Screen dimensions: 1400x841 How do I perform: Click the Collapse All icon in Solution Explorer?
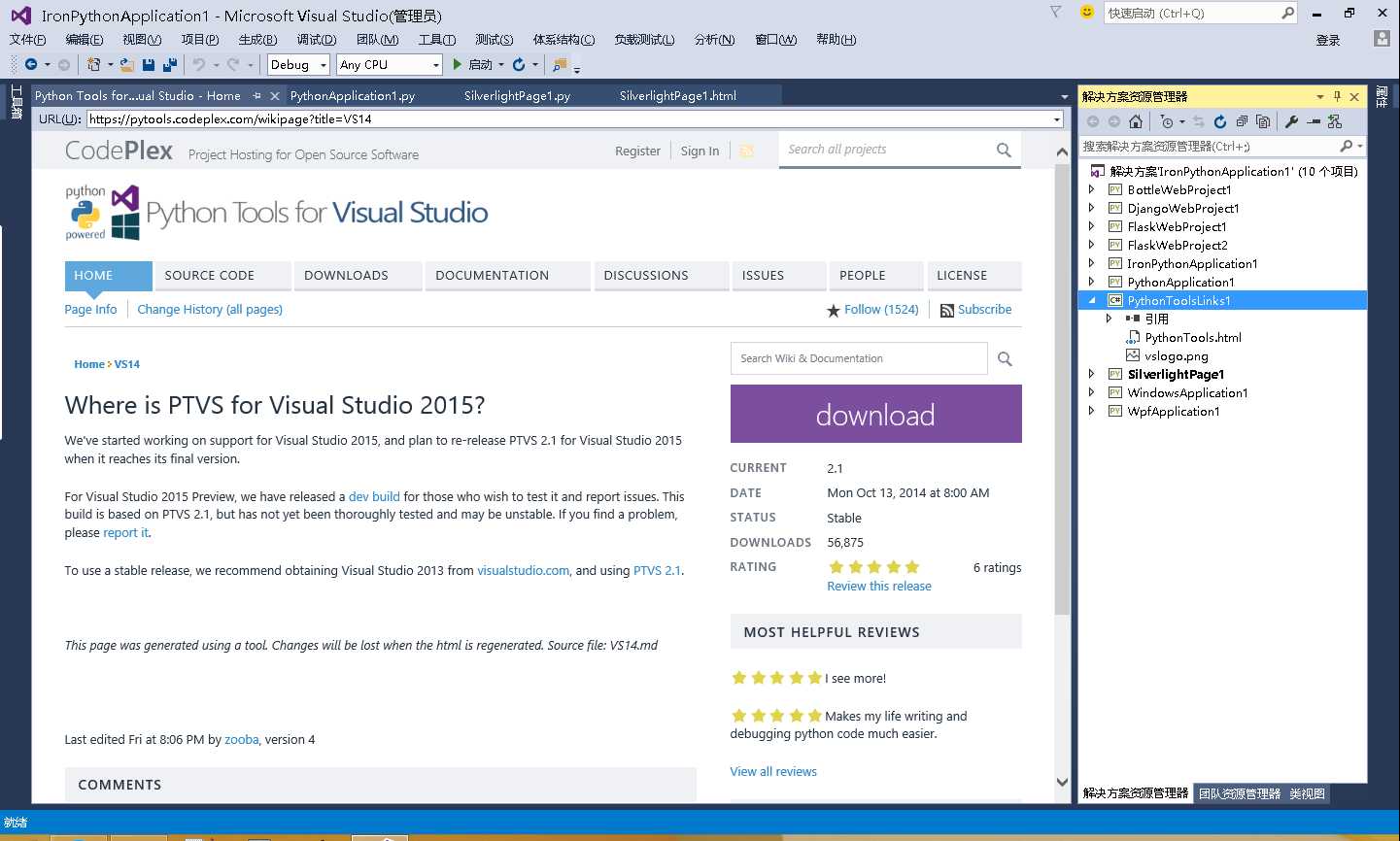click(1242, 121)
